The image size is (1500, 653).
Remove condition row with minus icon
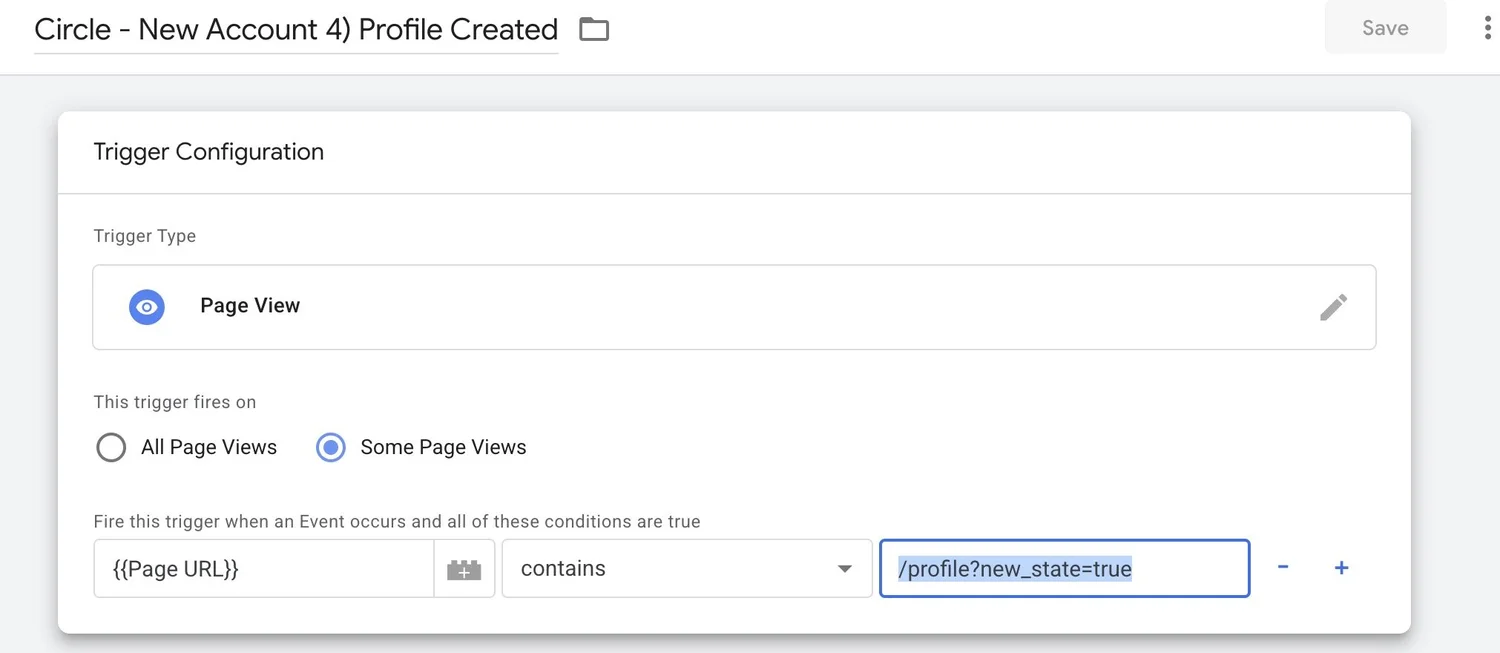1283,568
